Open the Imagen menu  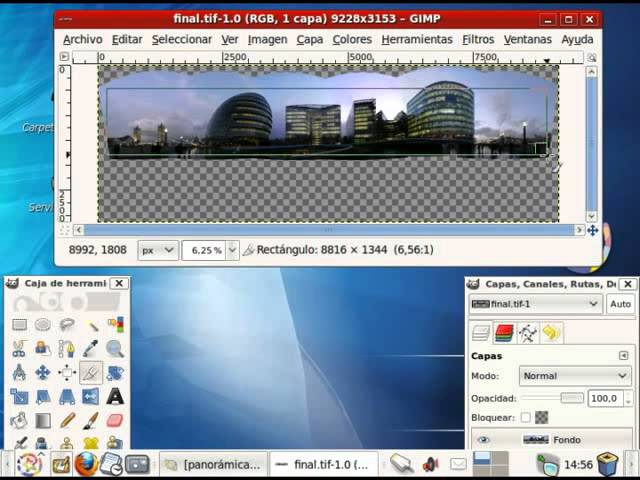(267, 40)
